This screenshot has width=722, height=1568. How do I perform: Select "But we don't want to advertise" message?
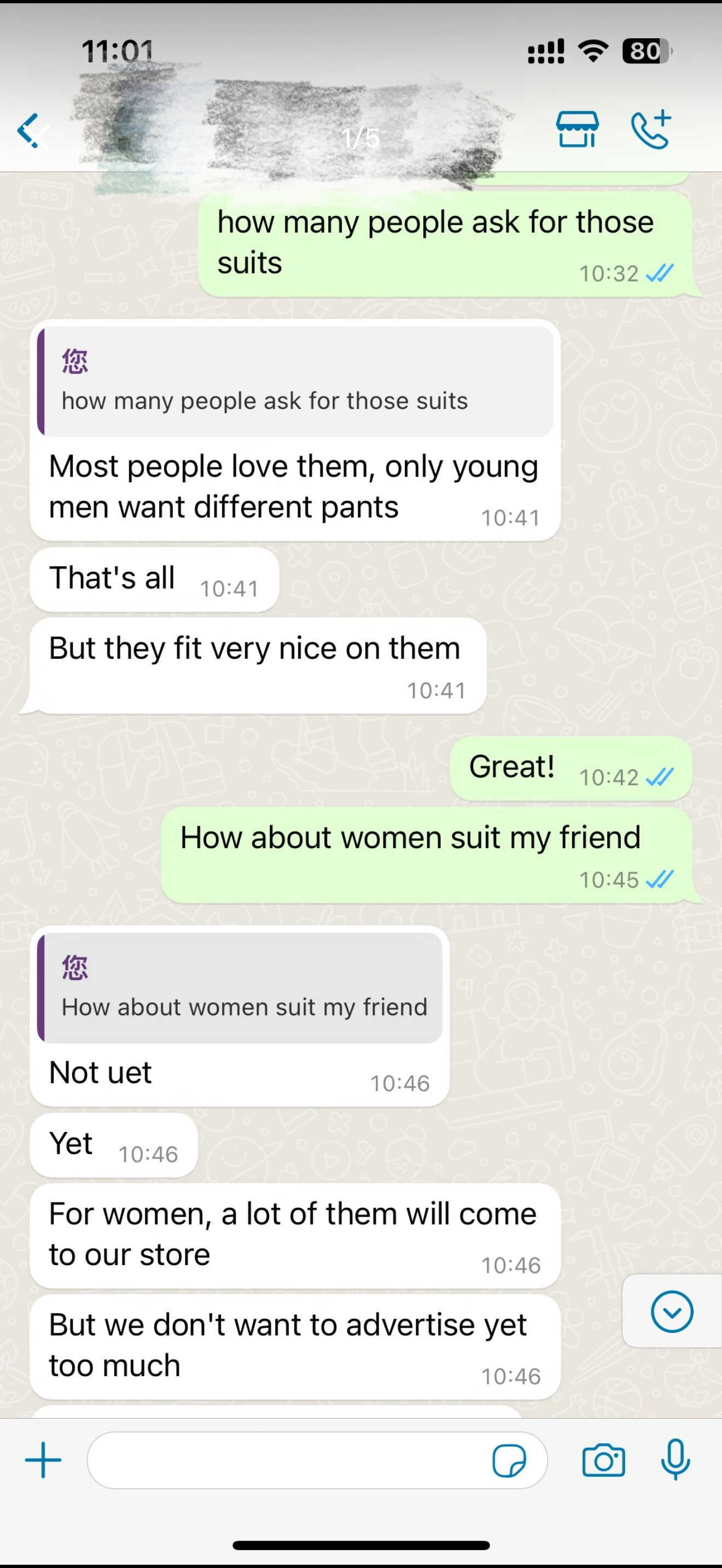coord(295,1346)
